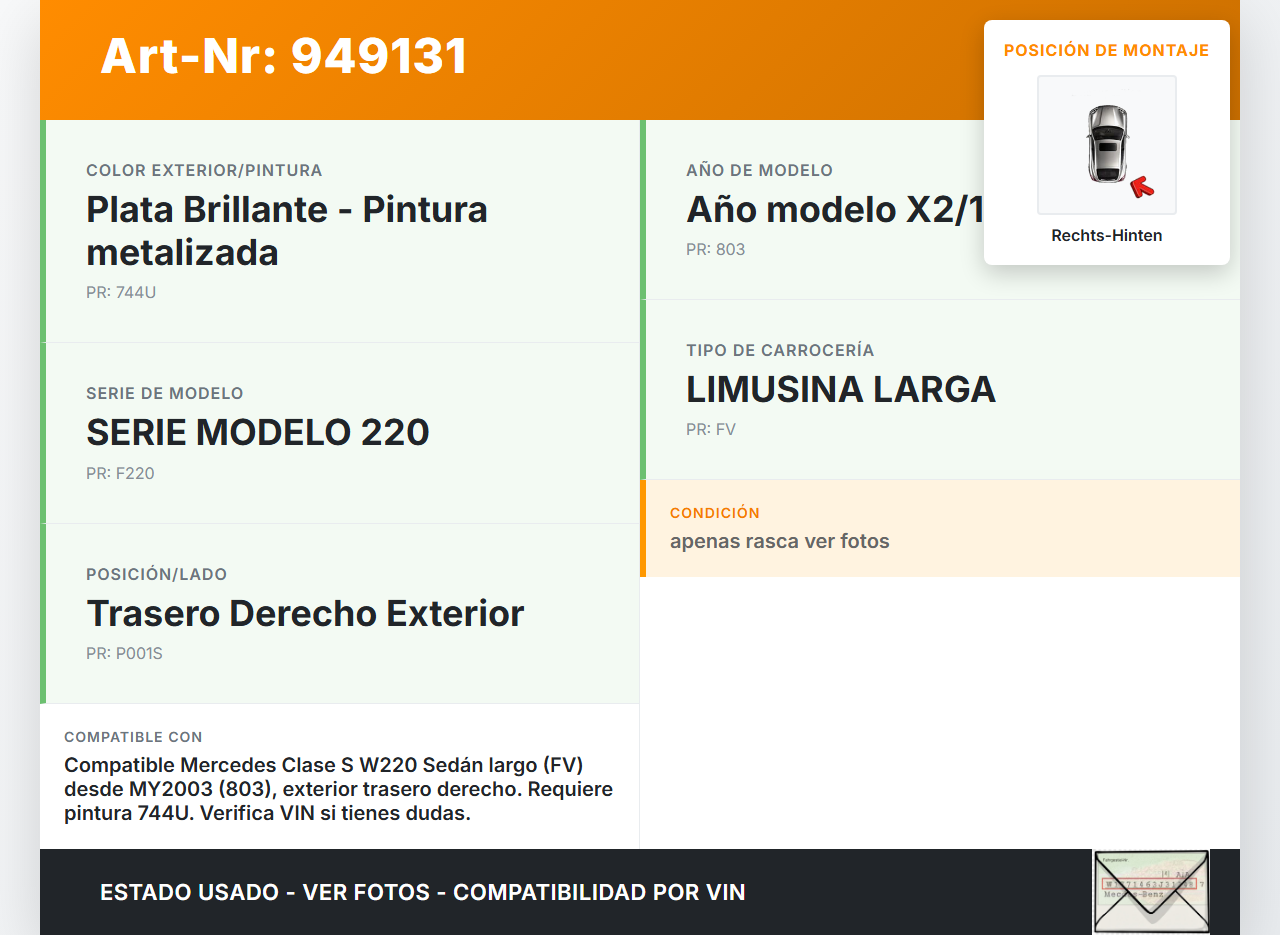Click model year code PR: 803
Viewport: 1280px width, 935px height.
coord(715,250)
